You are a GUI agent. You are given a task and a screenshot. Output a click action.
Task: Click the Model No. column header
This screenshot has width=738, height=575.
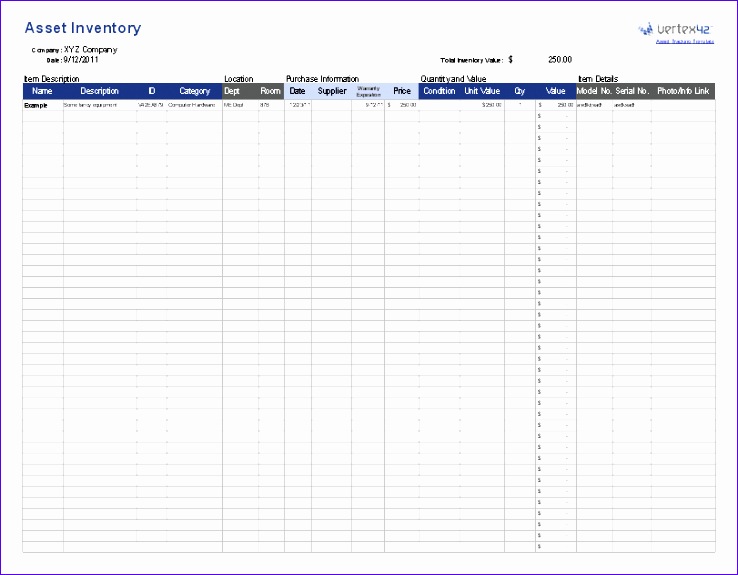[594, 91]
